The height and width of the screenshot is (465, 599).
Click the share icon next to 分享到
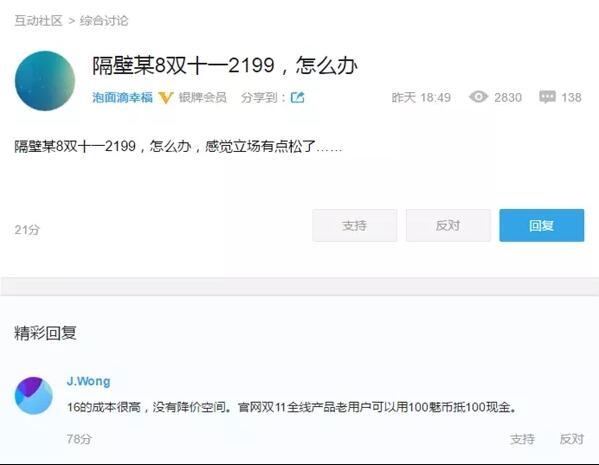tap(297, 97)
